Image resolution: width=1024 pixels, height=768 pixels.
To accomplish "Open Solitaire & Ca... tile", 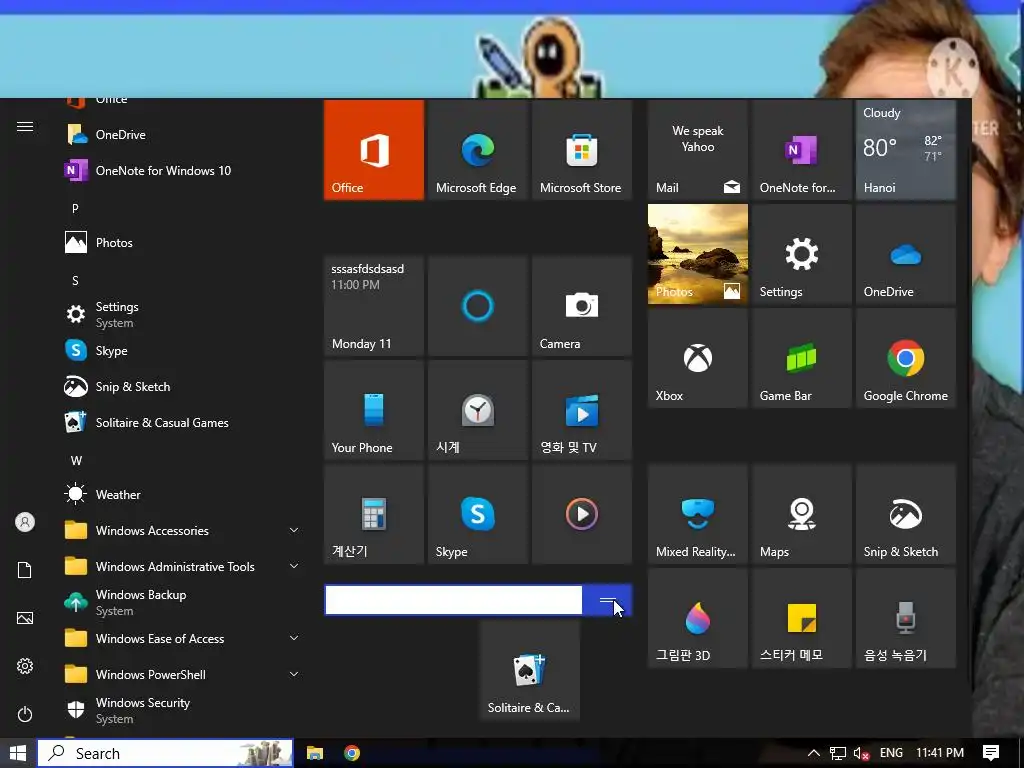I will click(529, 670).
